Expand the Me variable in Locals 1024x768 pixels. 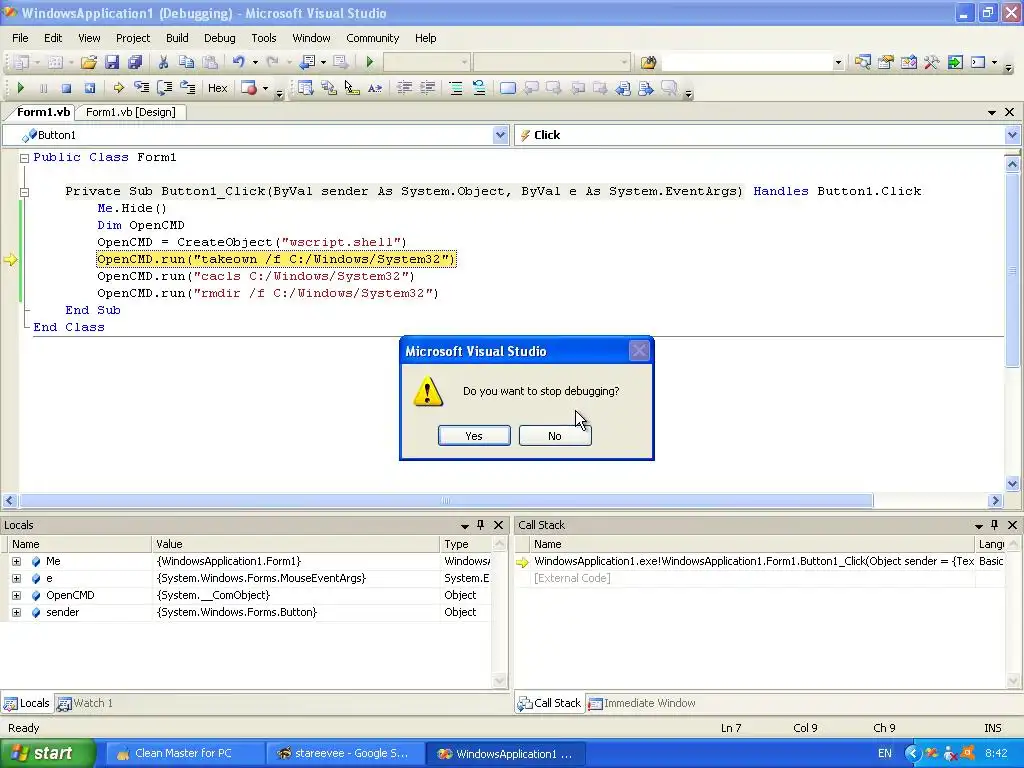tap(16, 561)
